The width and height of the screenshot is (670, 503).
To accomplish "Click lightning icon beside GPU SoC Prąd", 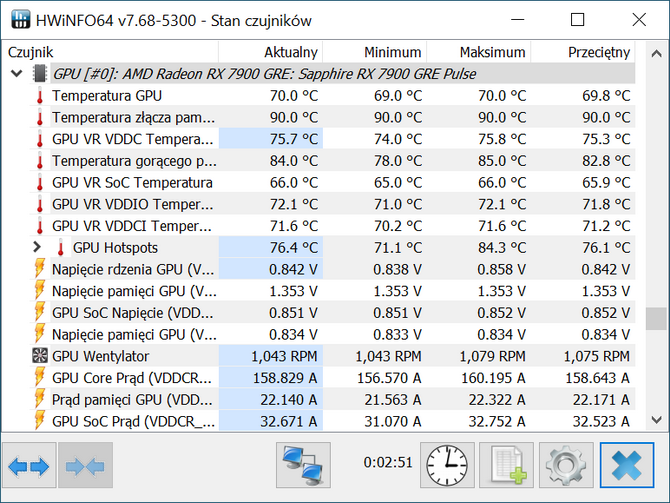I will tap(39, 421).
